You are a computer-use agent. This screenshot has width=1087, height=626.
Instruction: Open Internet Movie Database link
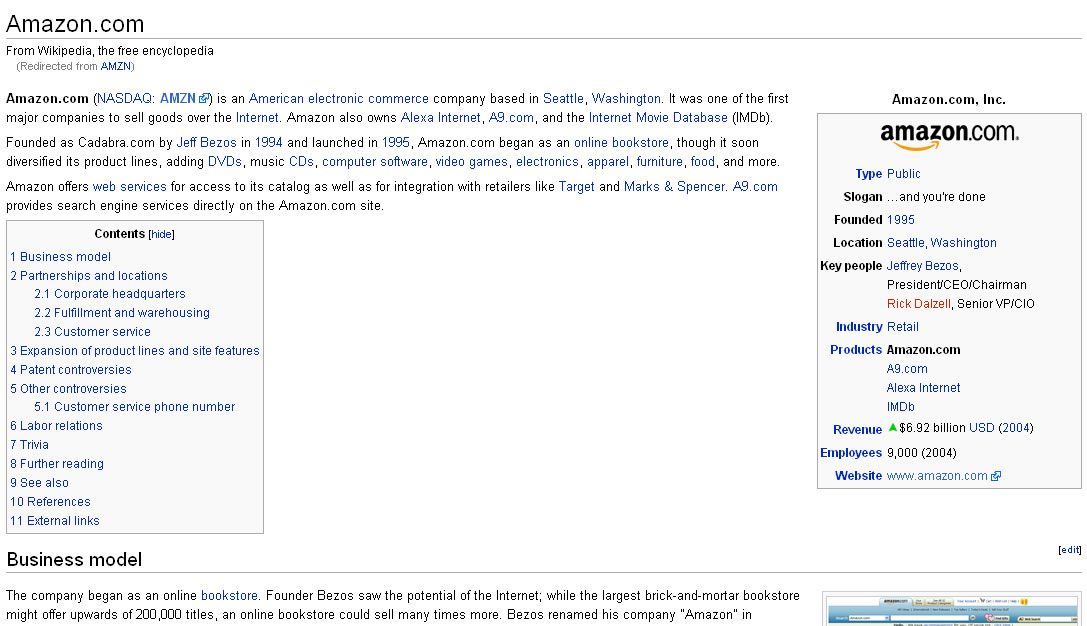click(x=658, y=118)
